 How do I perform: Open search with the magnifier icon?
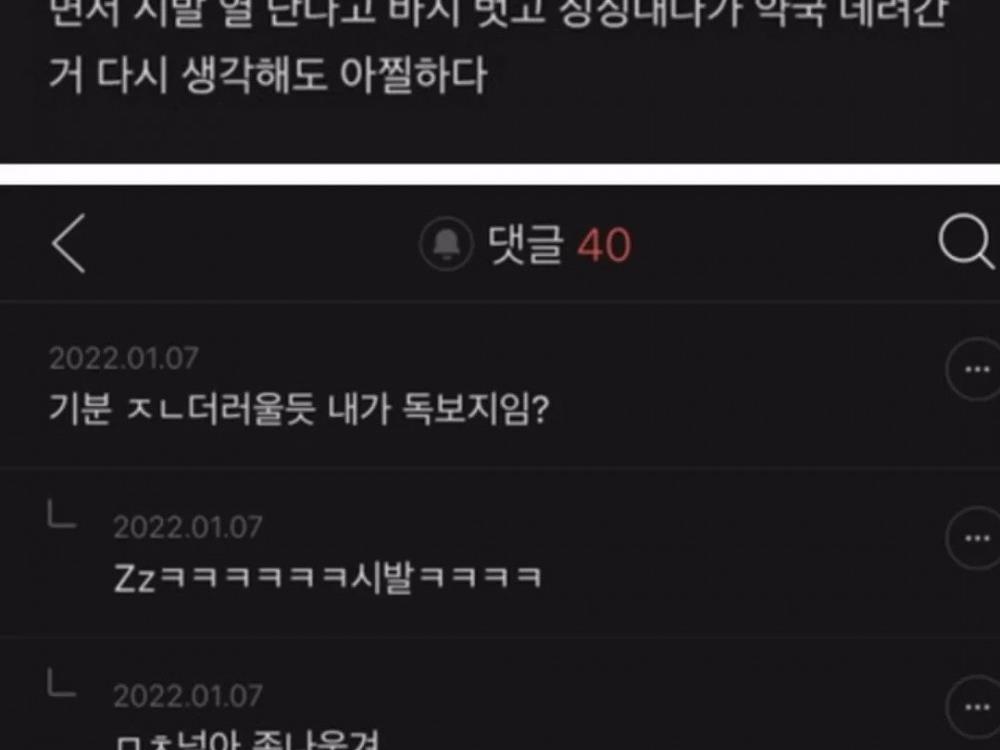(x=966, y=242)
